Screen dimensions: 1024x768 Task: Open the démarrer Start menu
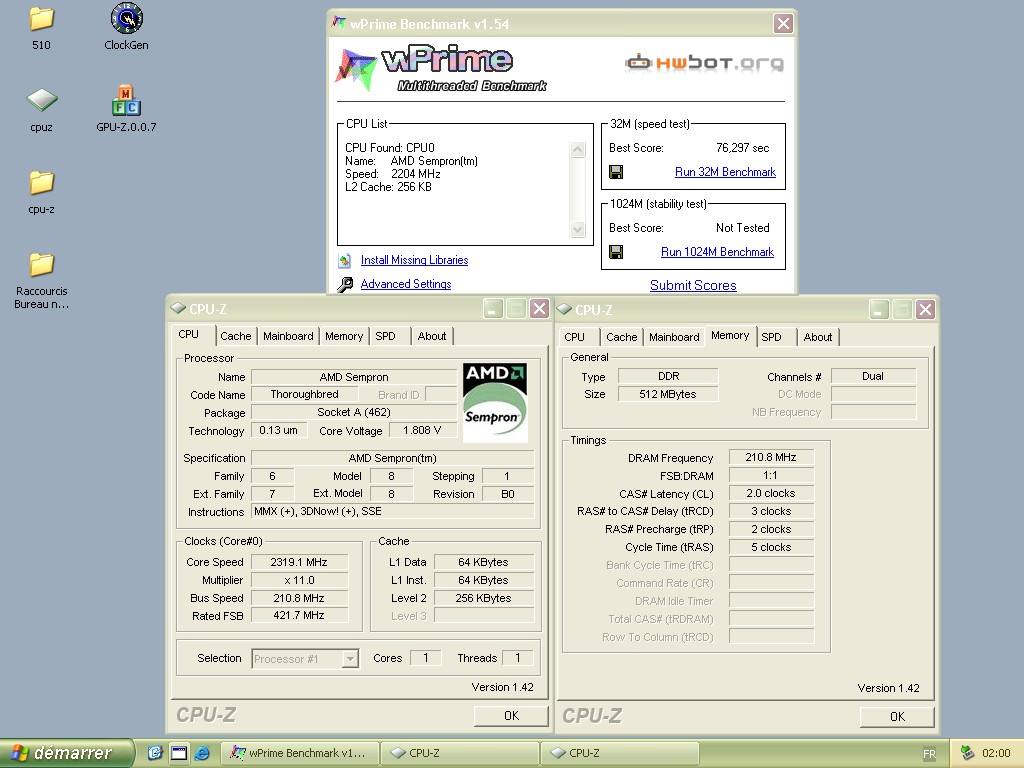click(x=67, y=753)
